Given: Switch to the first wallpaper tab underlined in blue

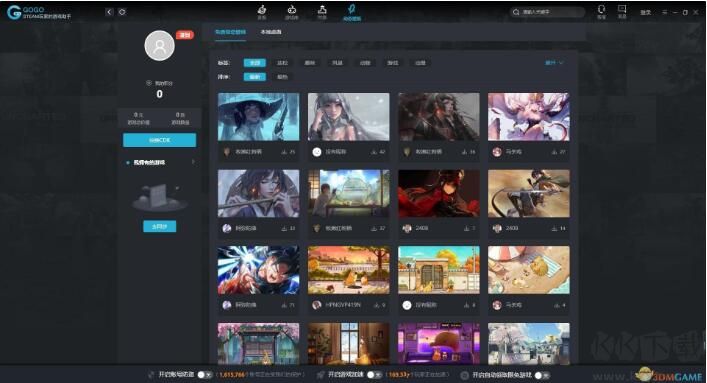Looking at the screenshot, I should click(x=230, y=32).
